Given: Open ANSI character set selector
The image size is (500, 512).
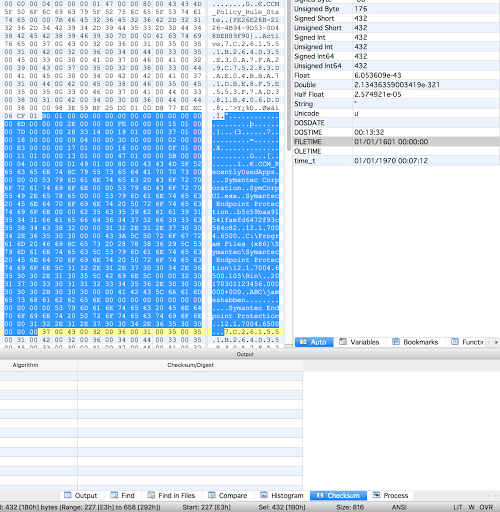Looking at the screenshot, I should pyautogui.click(x=399, y=507).
